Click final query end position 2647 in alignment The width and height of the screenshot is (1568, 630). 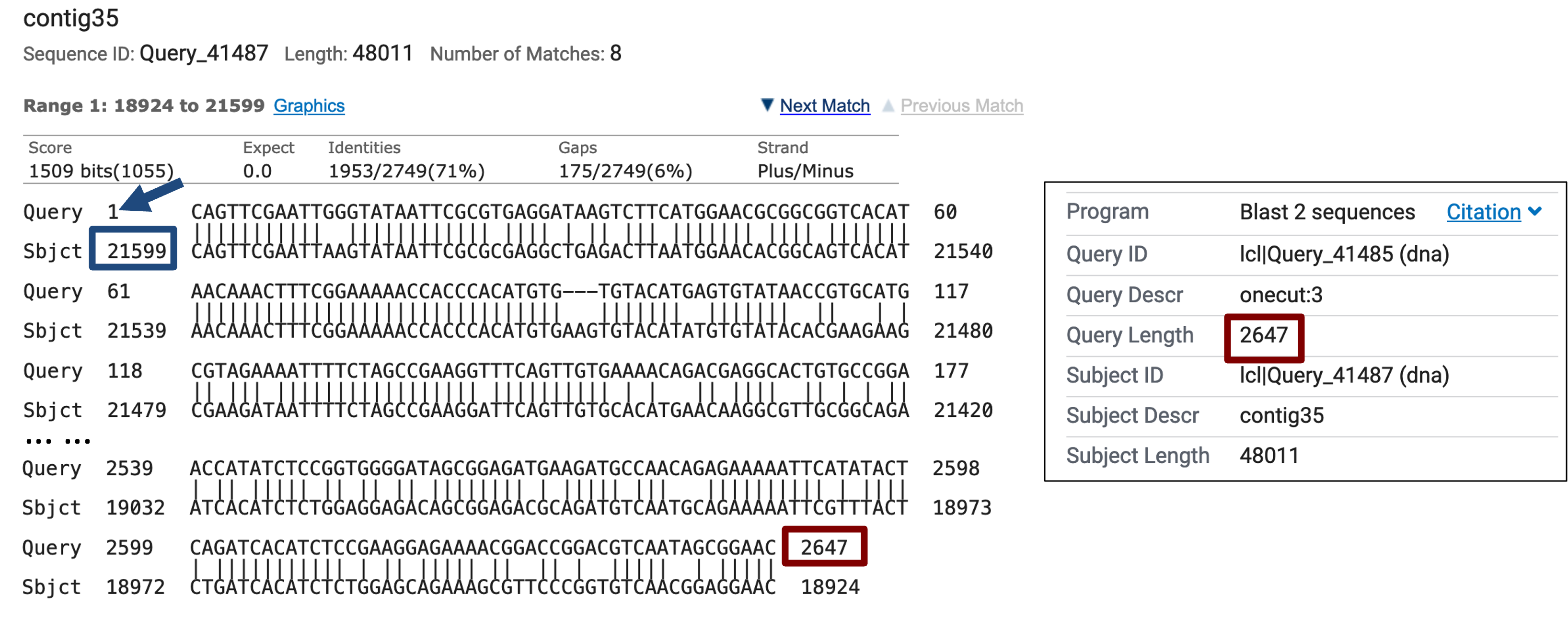[x=824, y=547]
